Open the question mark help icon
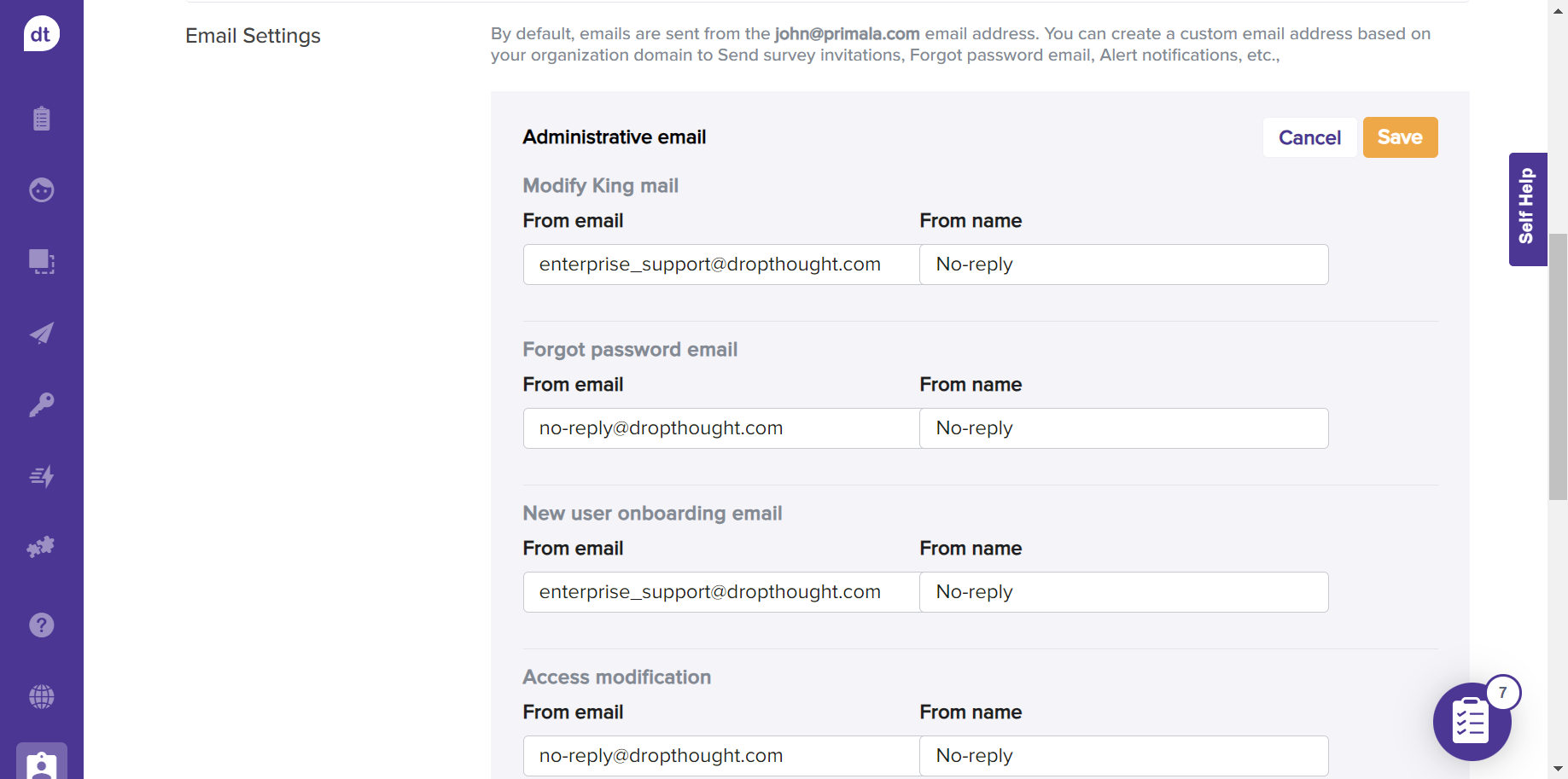1568x779 pixels. 41,625
